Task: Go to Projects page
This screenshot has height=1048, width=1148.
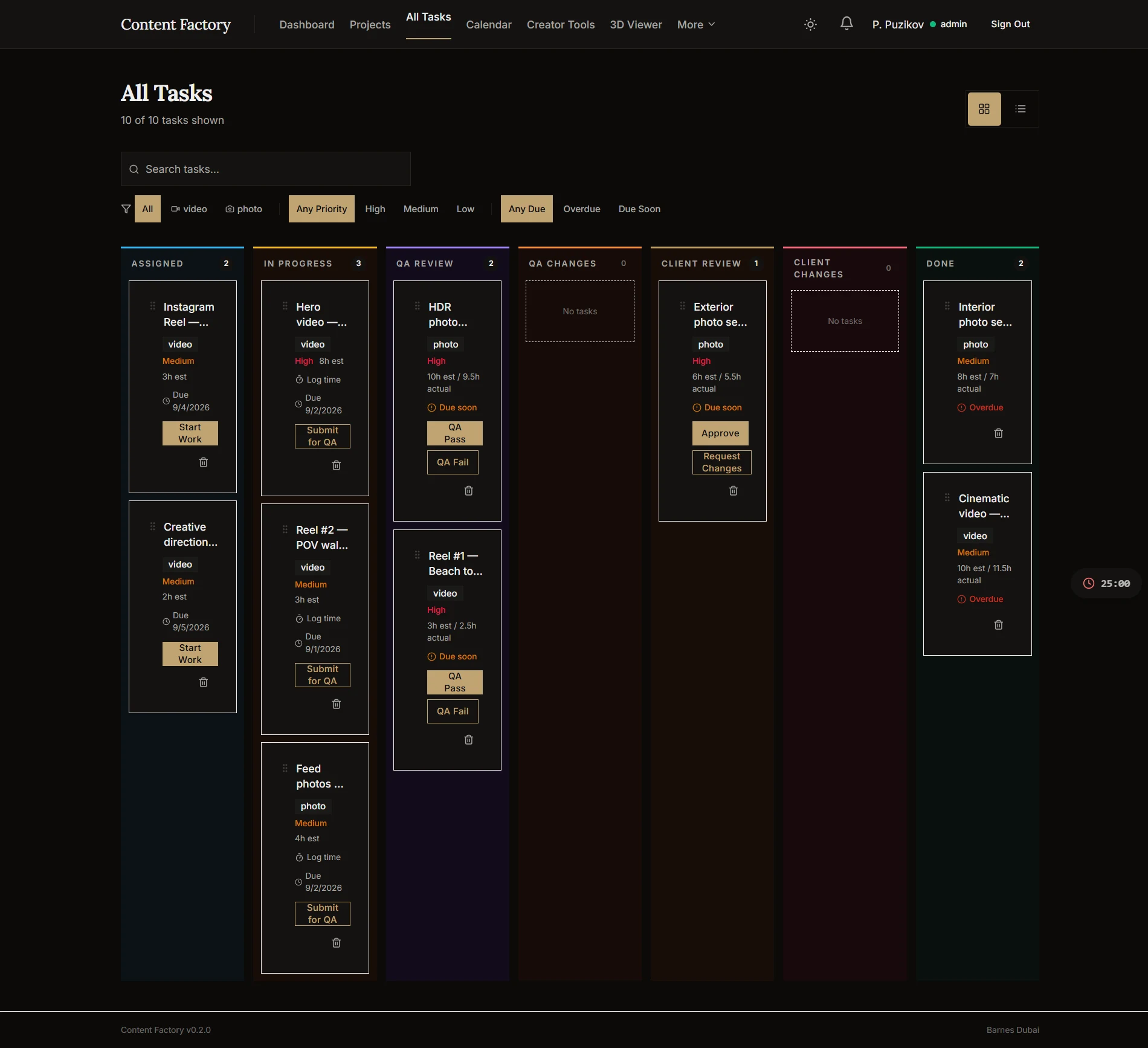Action: [x=370, y=25]
